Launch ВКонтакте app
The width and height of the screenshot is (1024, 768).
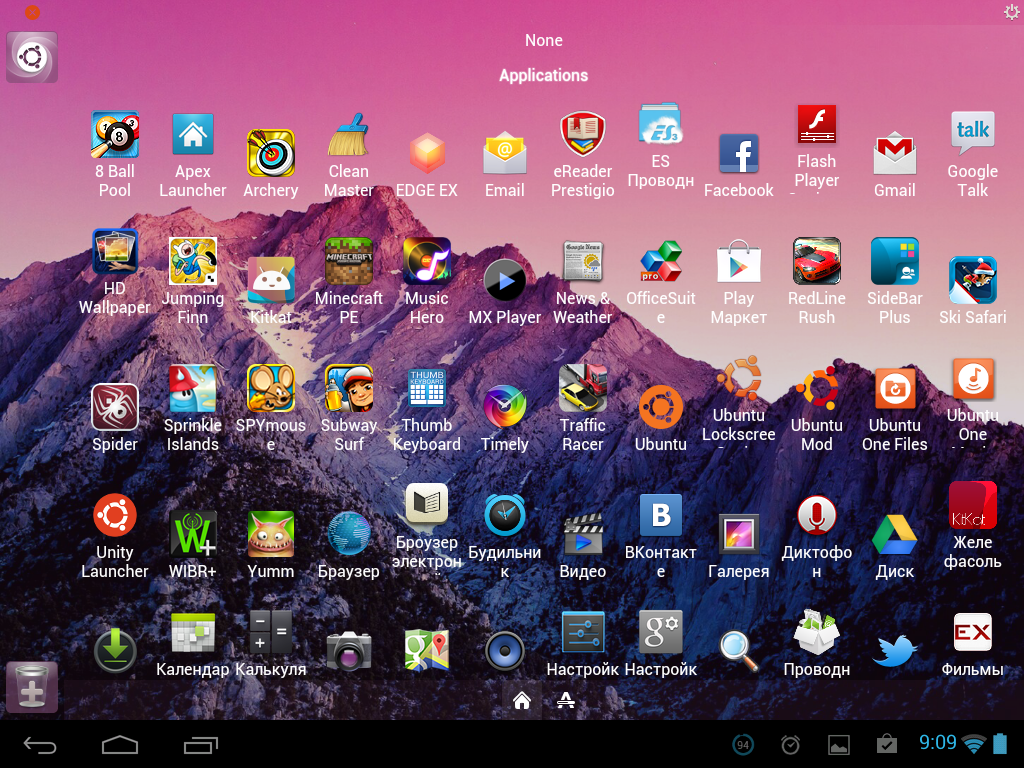pyautogui.click(x=660, y=515)
